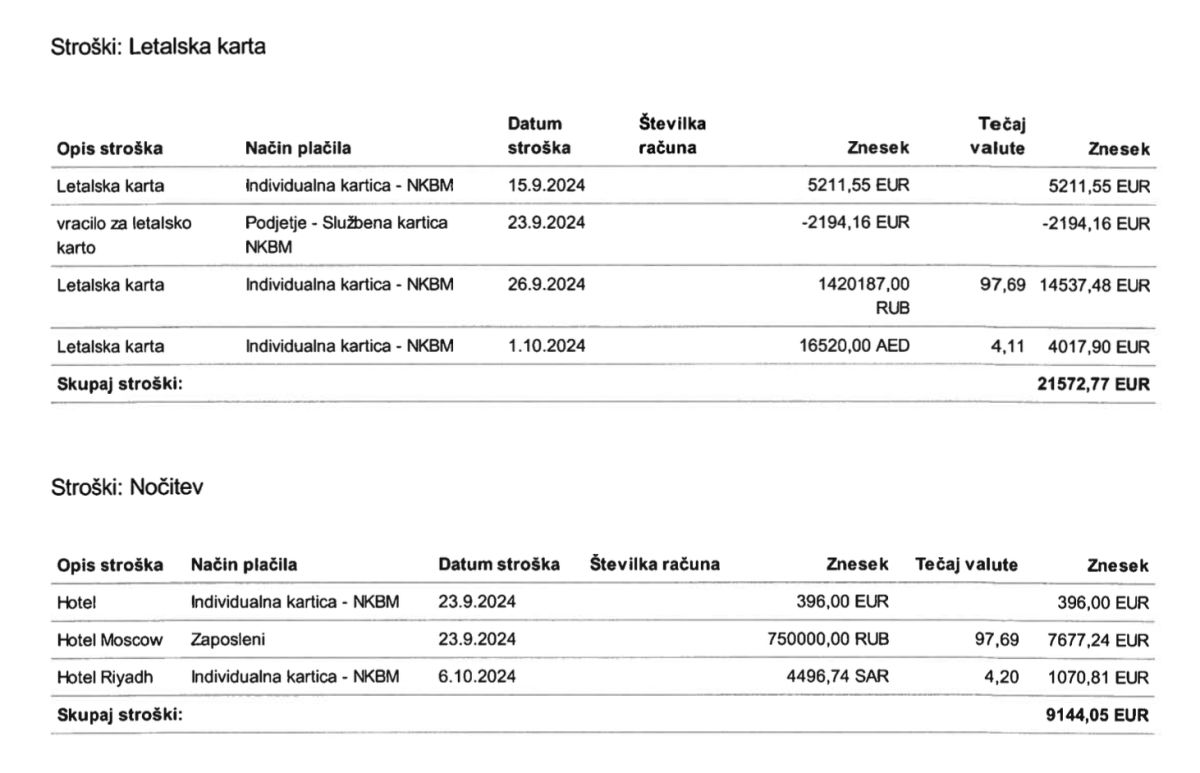The width and height of the screenshot is (1200, 773).
Task: Select the amount 4496,74 SAR
Action: click(x=838, y=677)
